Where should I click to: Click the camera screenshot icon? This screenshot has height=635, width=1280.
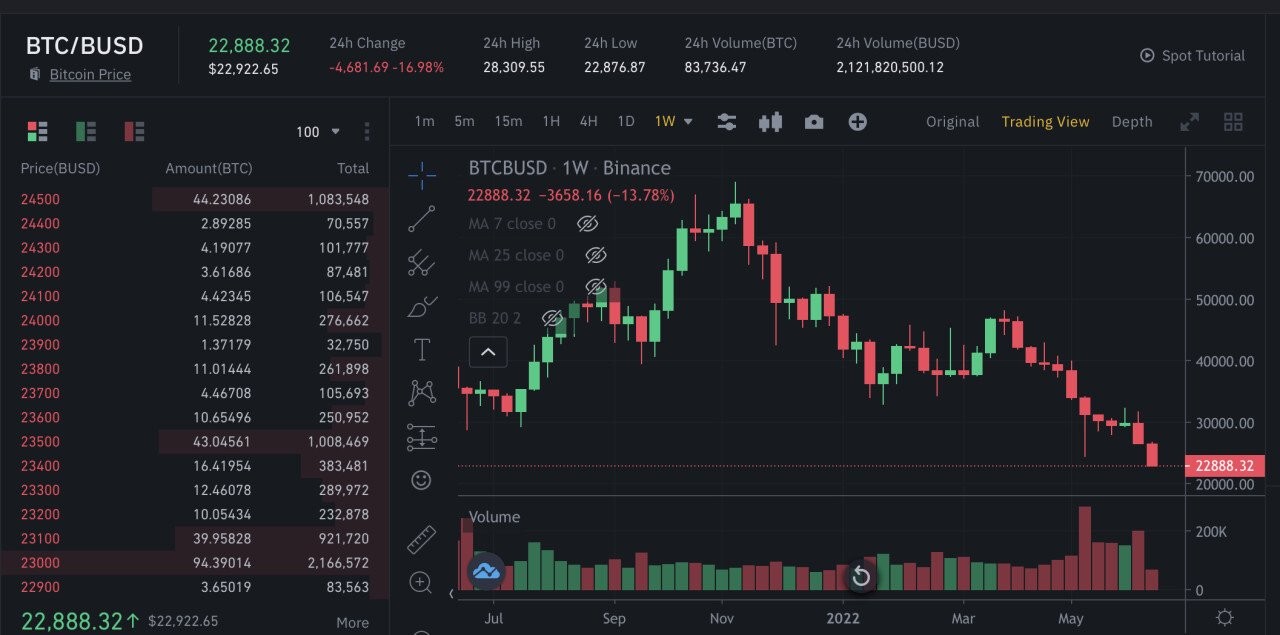(x=814, y=122)
